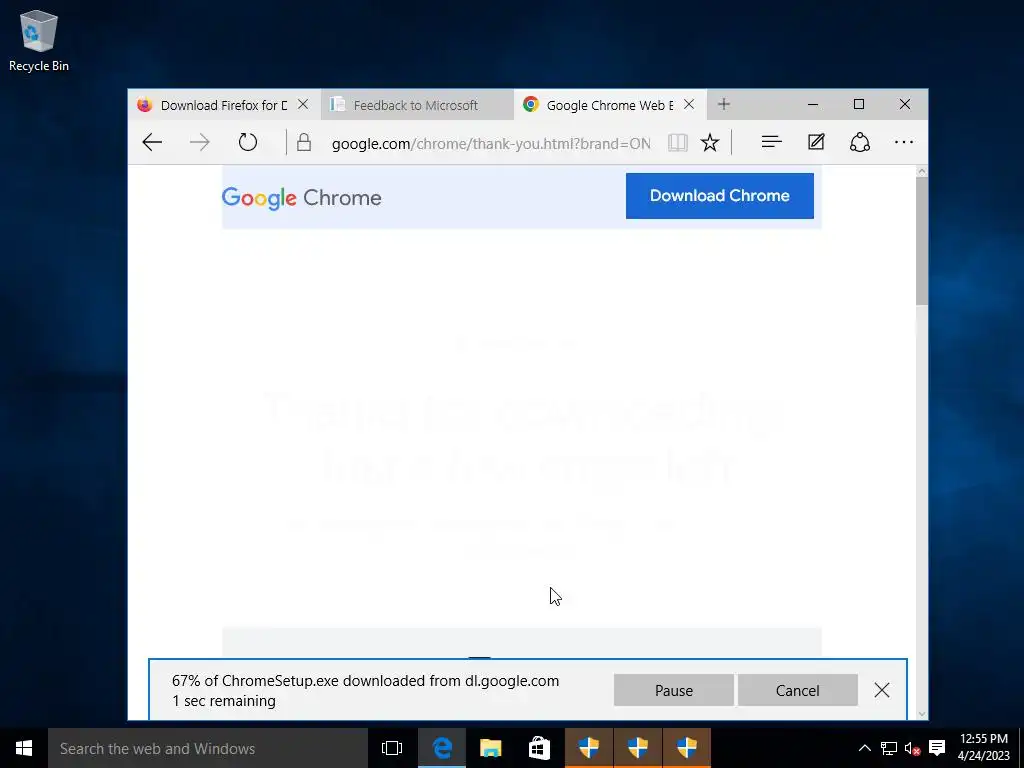This screenshot has height=768, width=1024.
Task: Click the '1 sec remaining' status text
Action: 224,701
